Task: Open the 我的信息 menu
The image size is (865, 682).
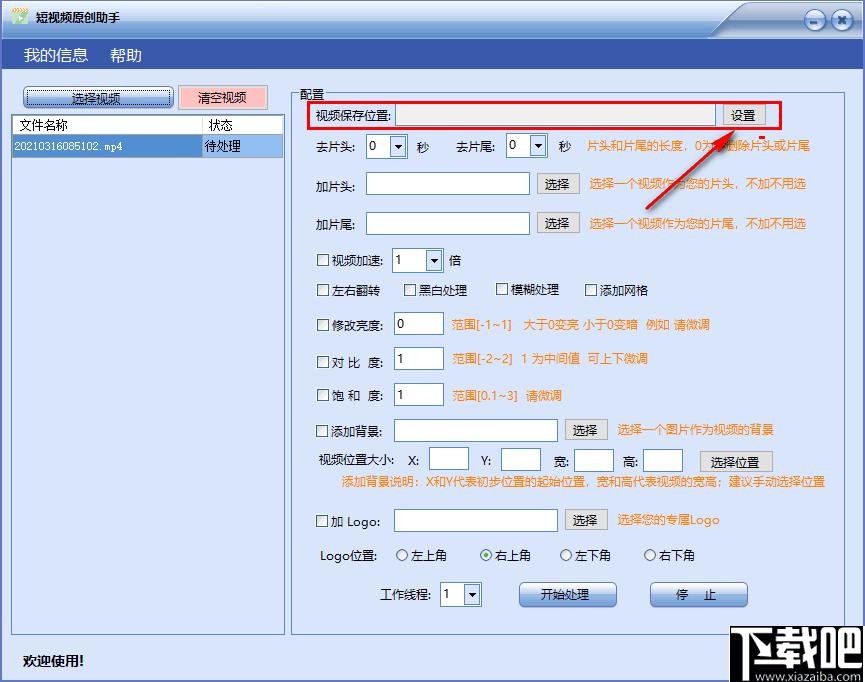Action: pyautogui.click(x=56, y=55)
